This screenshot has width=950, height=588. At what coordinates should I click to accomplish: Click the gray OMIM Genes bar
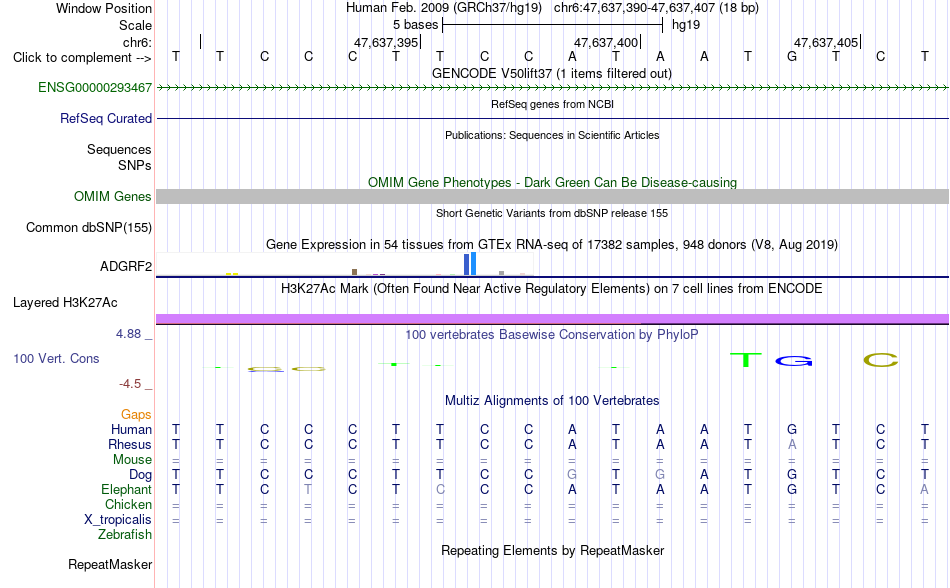pyautogui.click(x=552, y=196)
